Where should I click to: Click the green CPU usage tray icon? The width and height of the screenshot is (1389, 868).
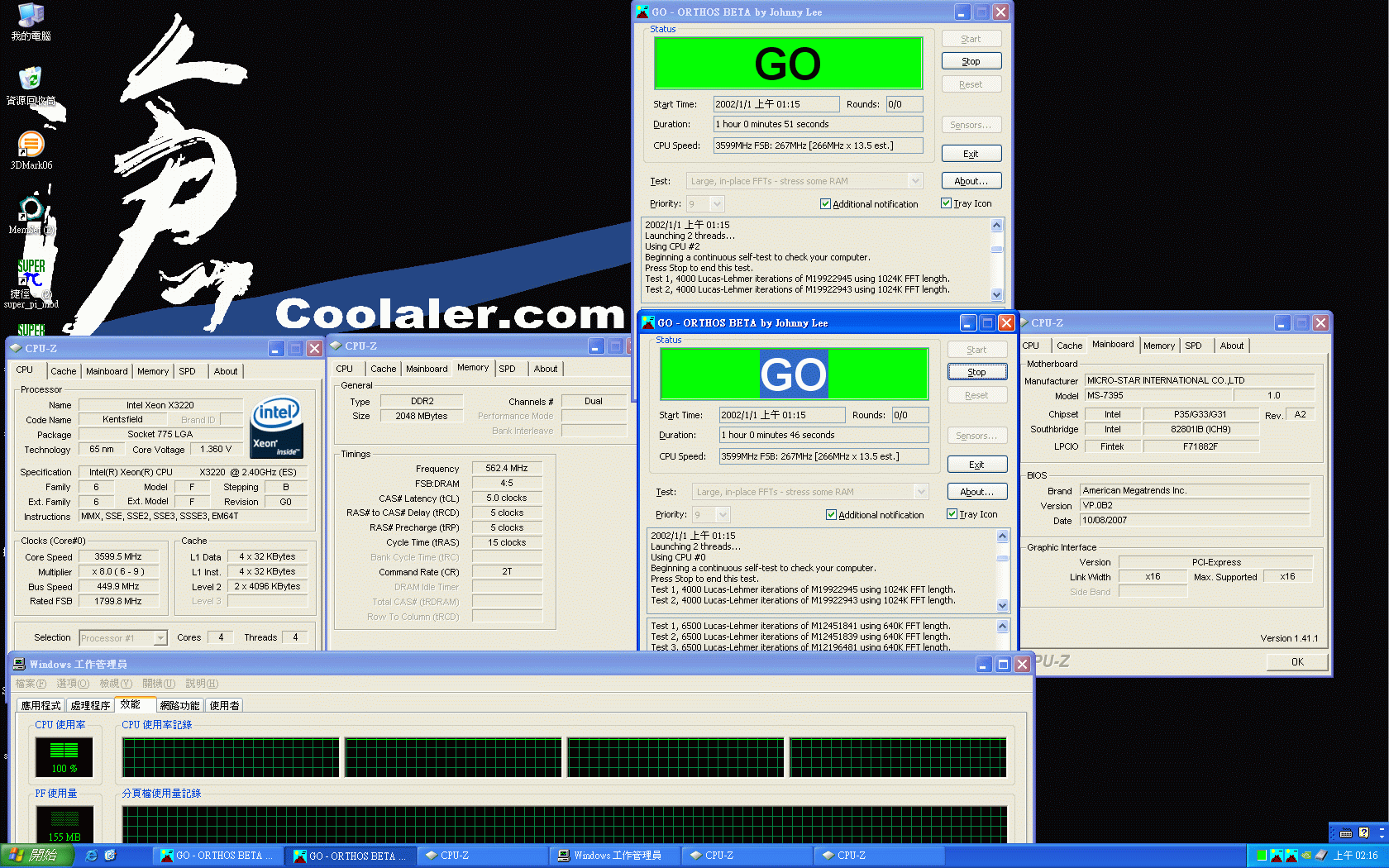click(x=1262, y=856)
